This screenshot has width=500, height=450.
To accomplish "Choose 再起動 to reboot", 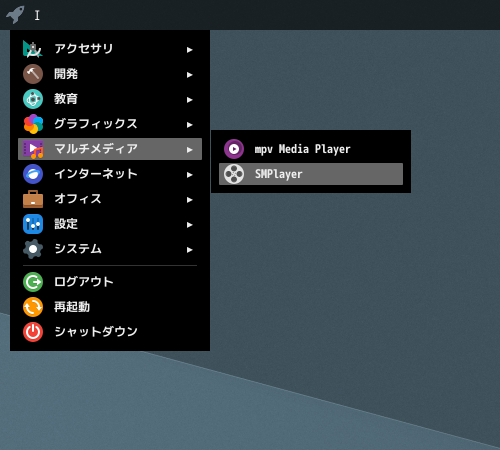I will pos(110,307).
